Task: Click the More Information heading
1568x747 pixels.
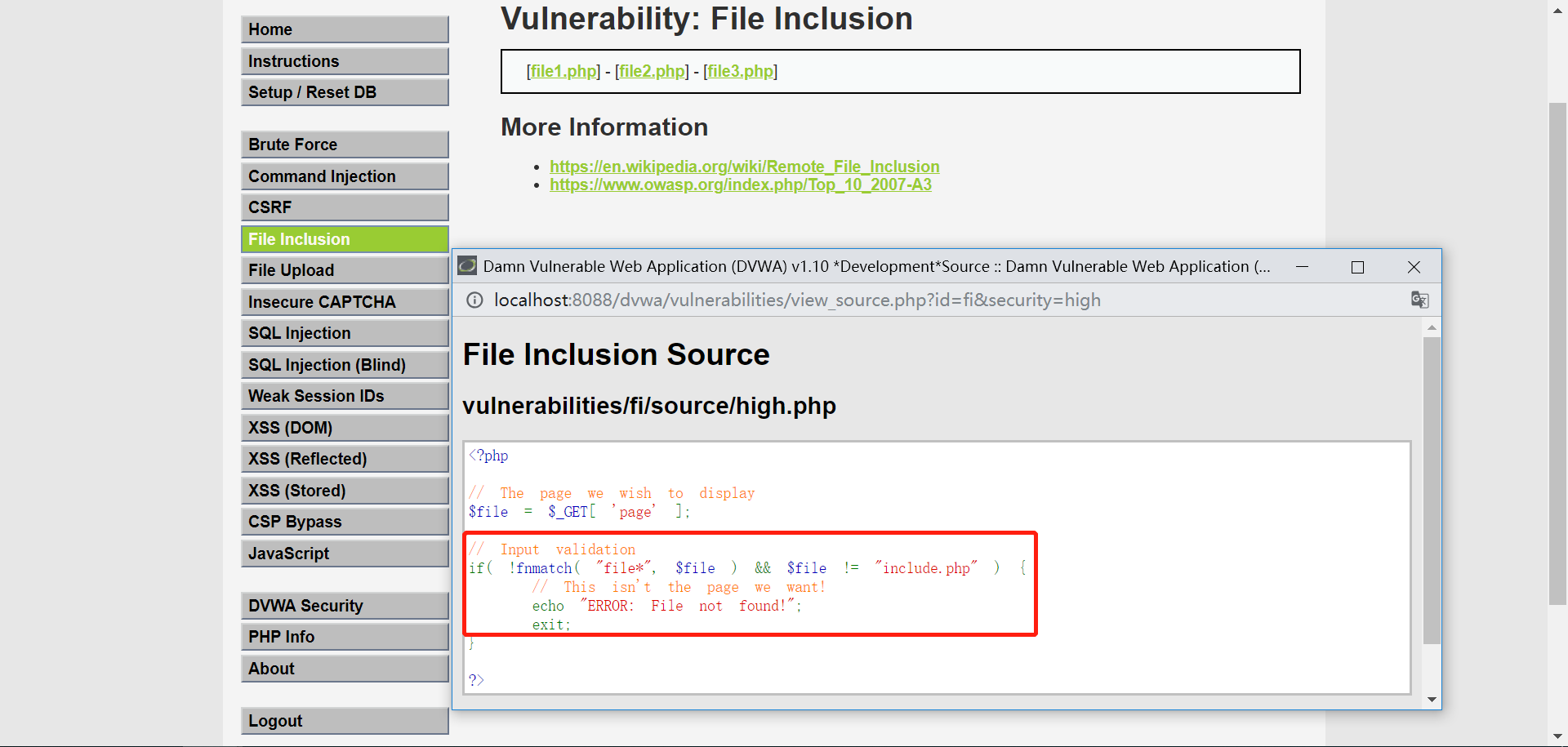Action: tap(604, 127)
